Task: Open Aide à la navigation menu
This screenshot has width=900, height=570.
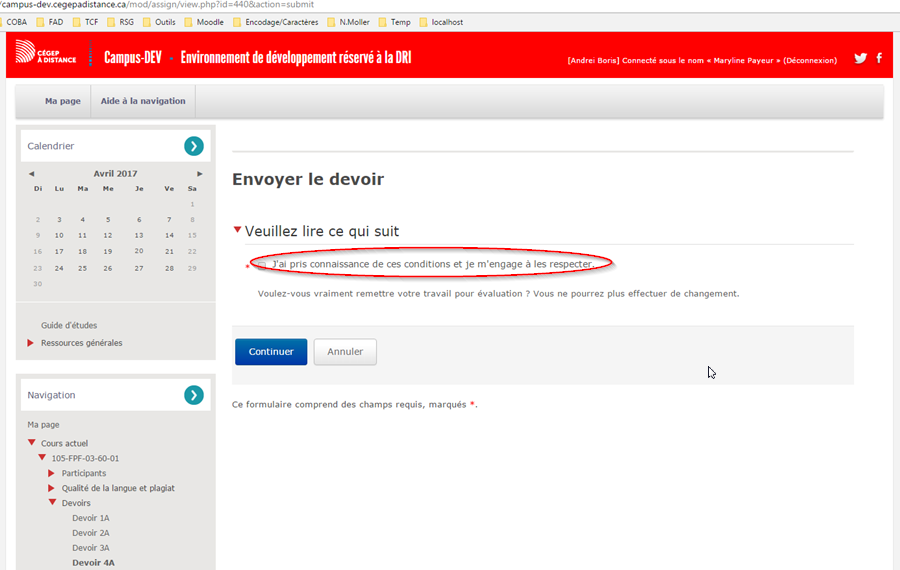Action: [x=143, y=101]
